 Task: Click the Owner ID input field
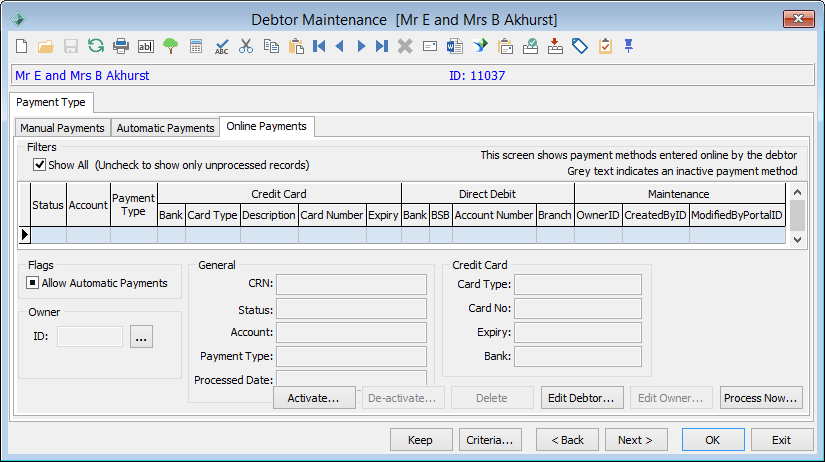point(90,336)
